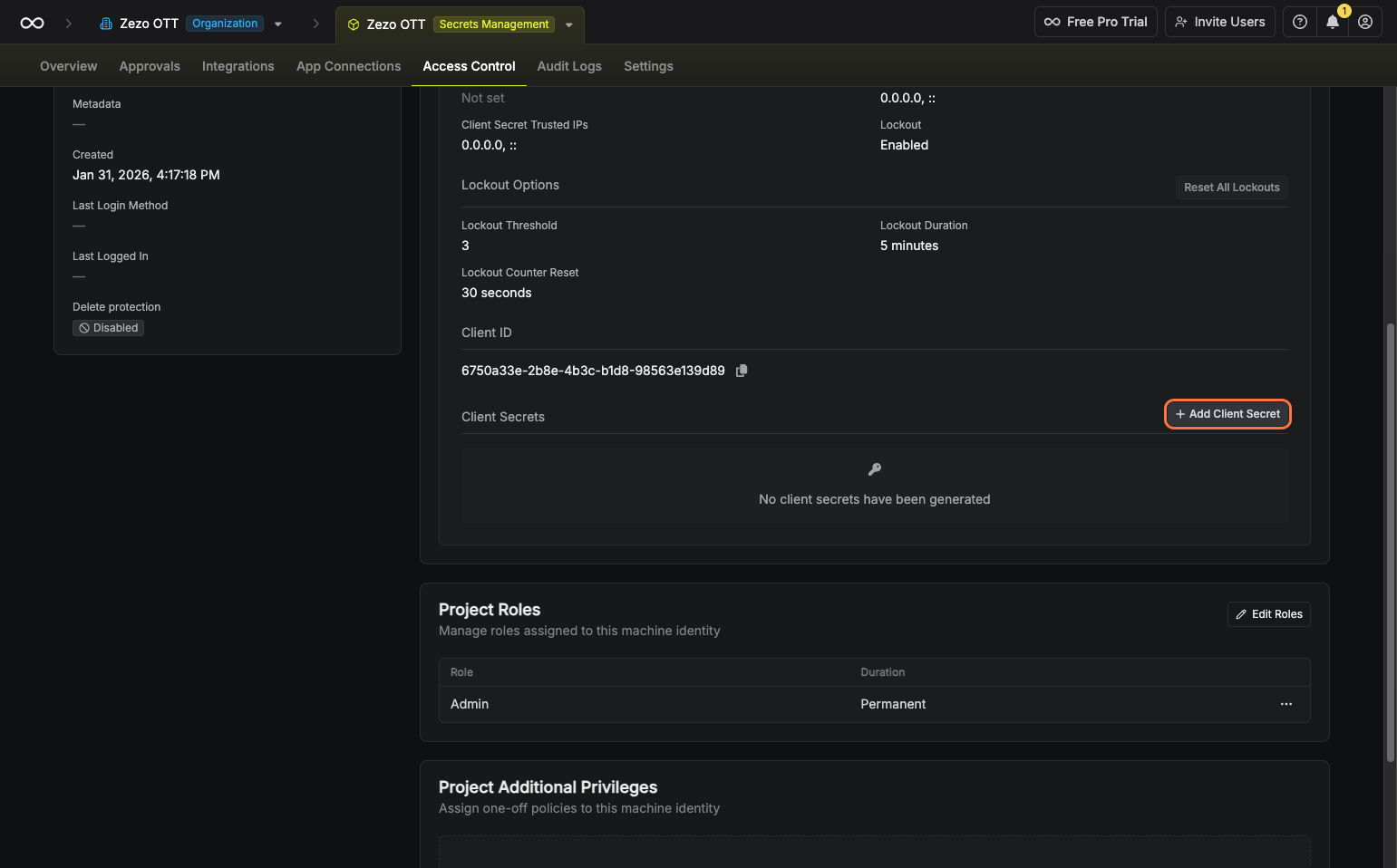Click the Edit Roles button

pyautogui.click(x=1268, y=614)
